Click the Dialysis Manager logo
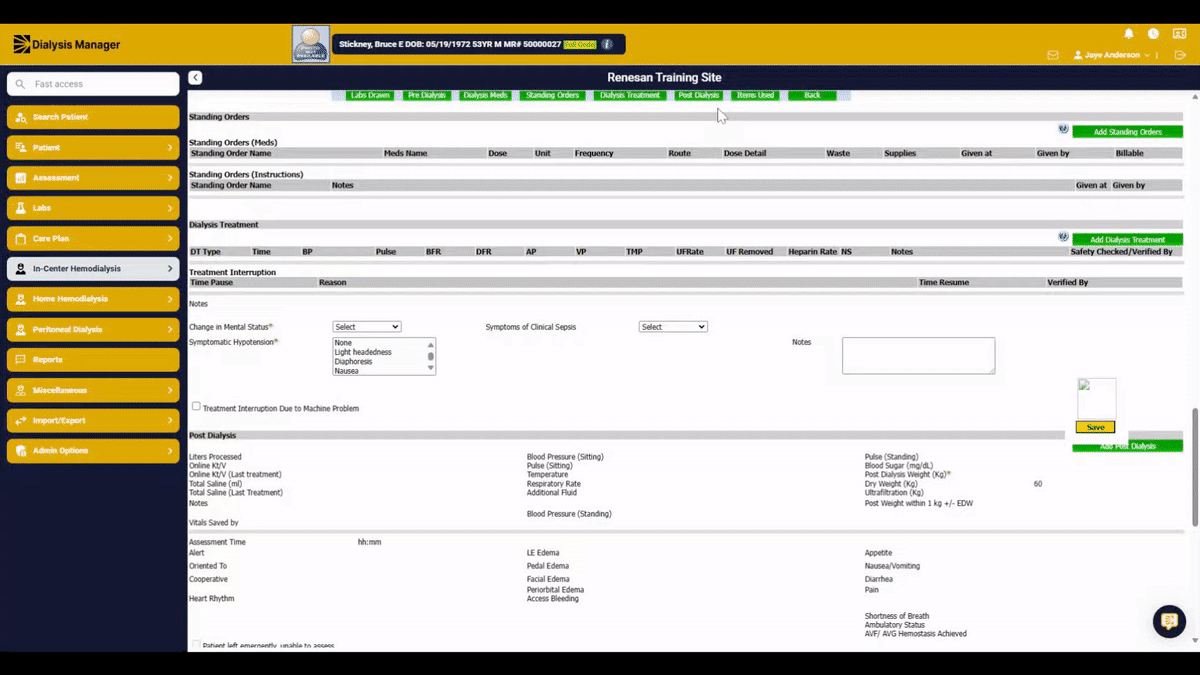Image resolution: width=1200 pixels, height=675 pixels. pyautogui.click(x=67, y=44)
